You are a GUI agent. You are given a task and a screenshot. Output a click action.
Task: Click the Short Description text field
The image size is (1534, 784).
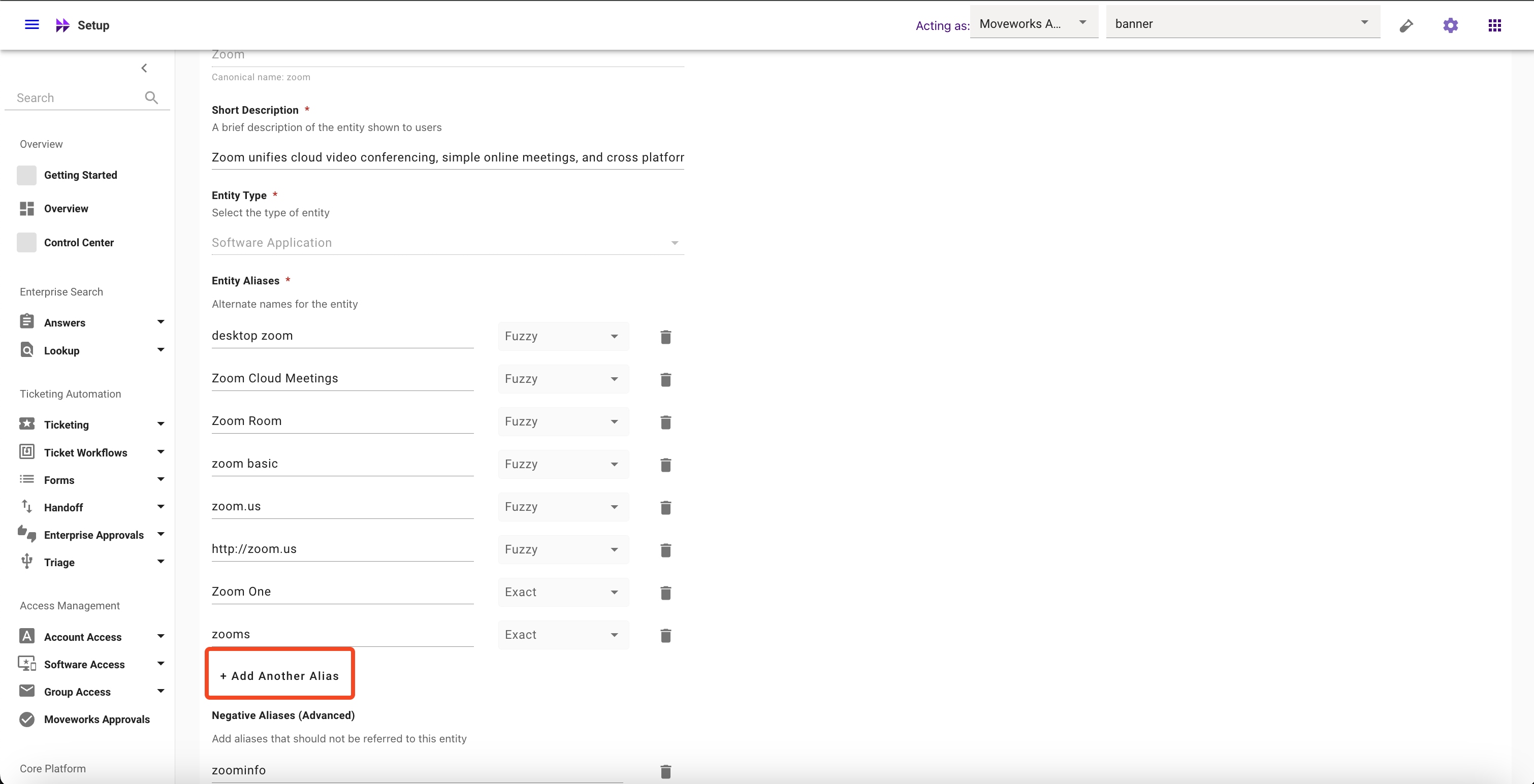pyautogui.click(x=447, y=157)
